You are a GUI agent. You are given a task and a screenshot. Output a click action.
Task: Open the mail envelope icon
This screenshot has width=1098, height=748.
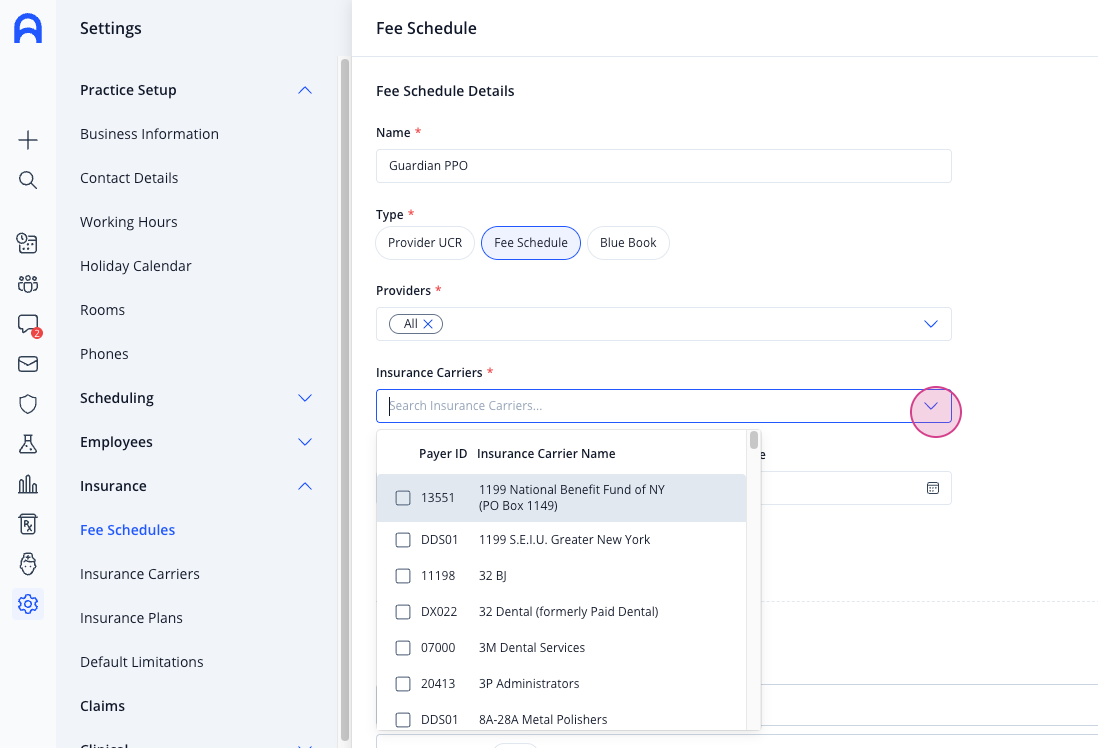tap(28, 364)
